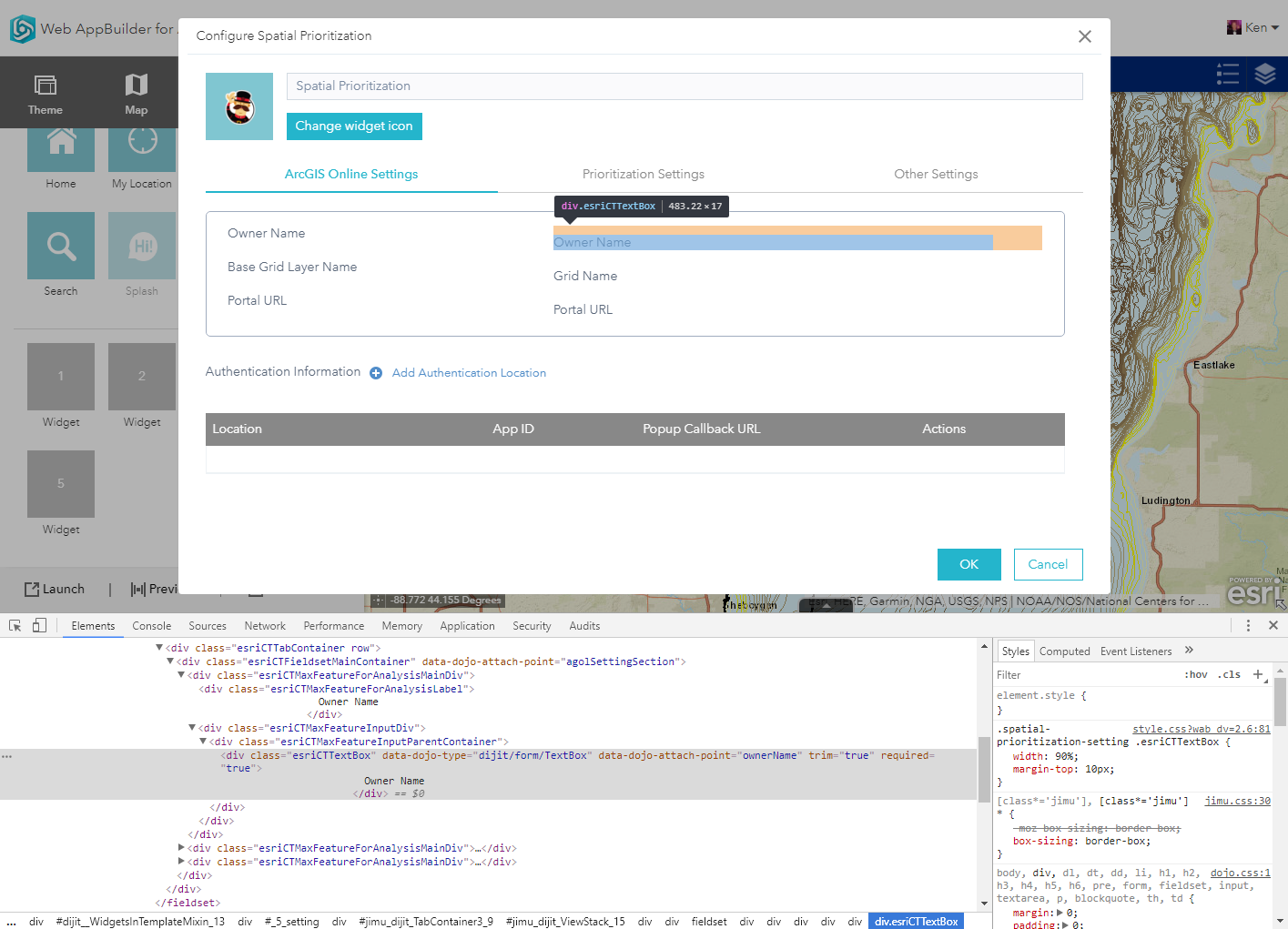Screen dimensions: 1288x929
Task: Open the jimu.css:30 source link
Action: pyautogui.click(x=1238, y=802)
